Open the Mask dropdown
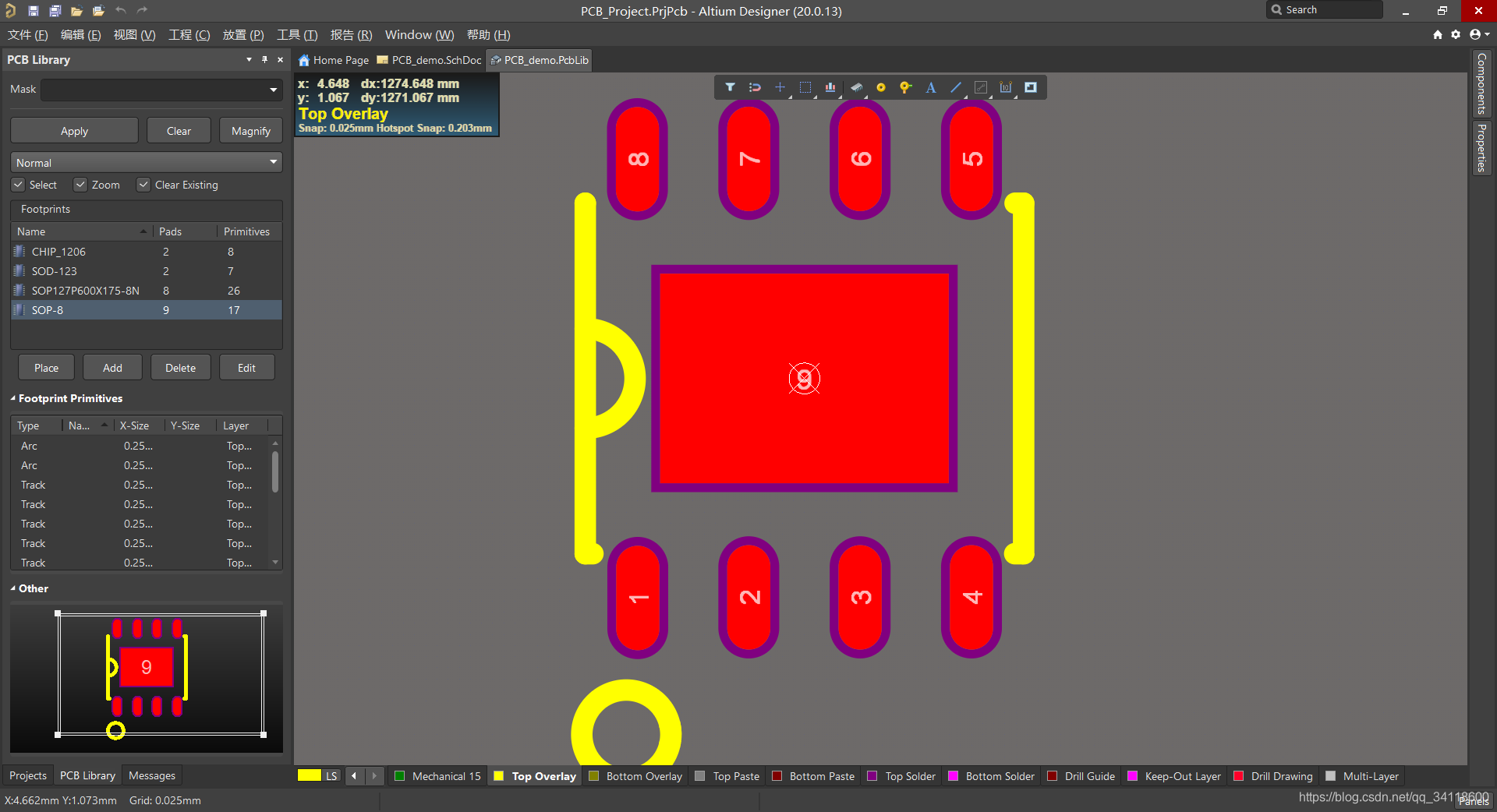Viewport: 1497px width, 812px height. 274,90
